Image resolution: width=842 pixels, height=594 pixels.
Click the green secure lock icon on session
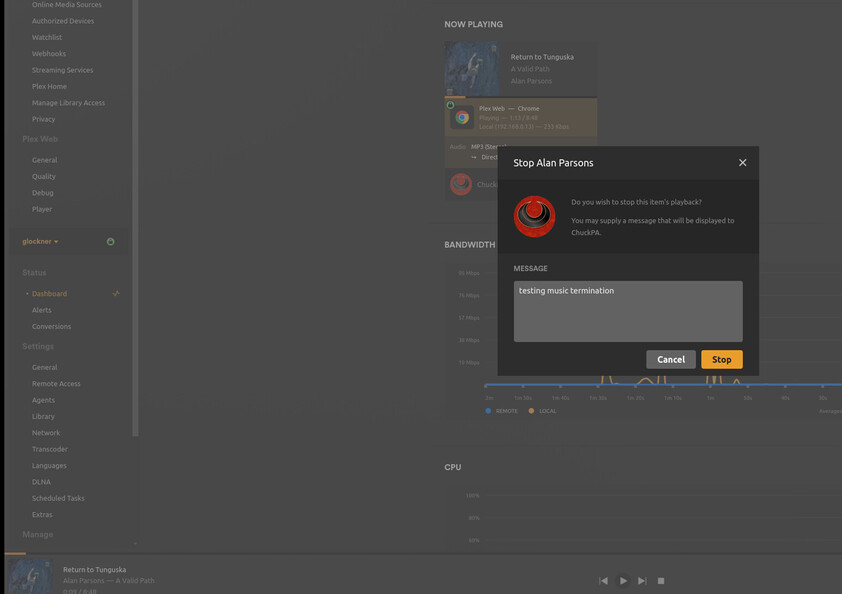[451, 105]
